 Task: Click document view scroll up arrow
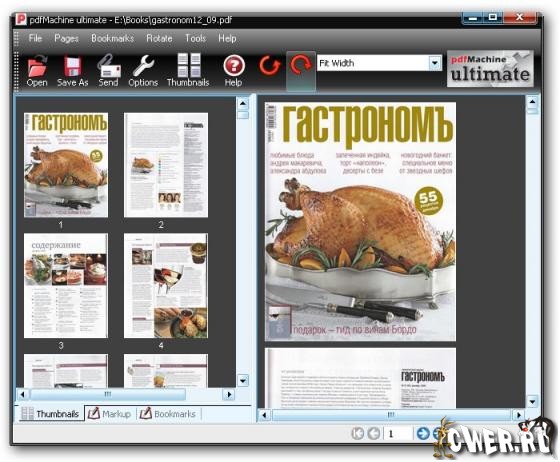[x=532, y=102]
